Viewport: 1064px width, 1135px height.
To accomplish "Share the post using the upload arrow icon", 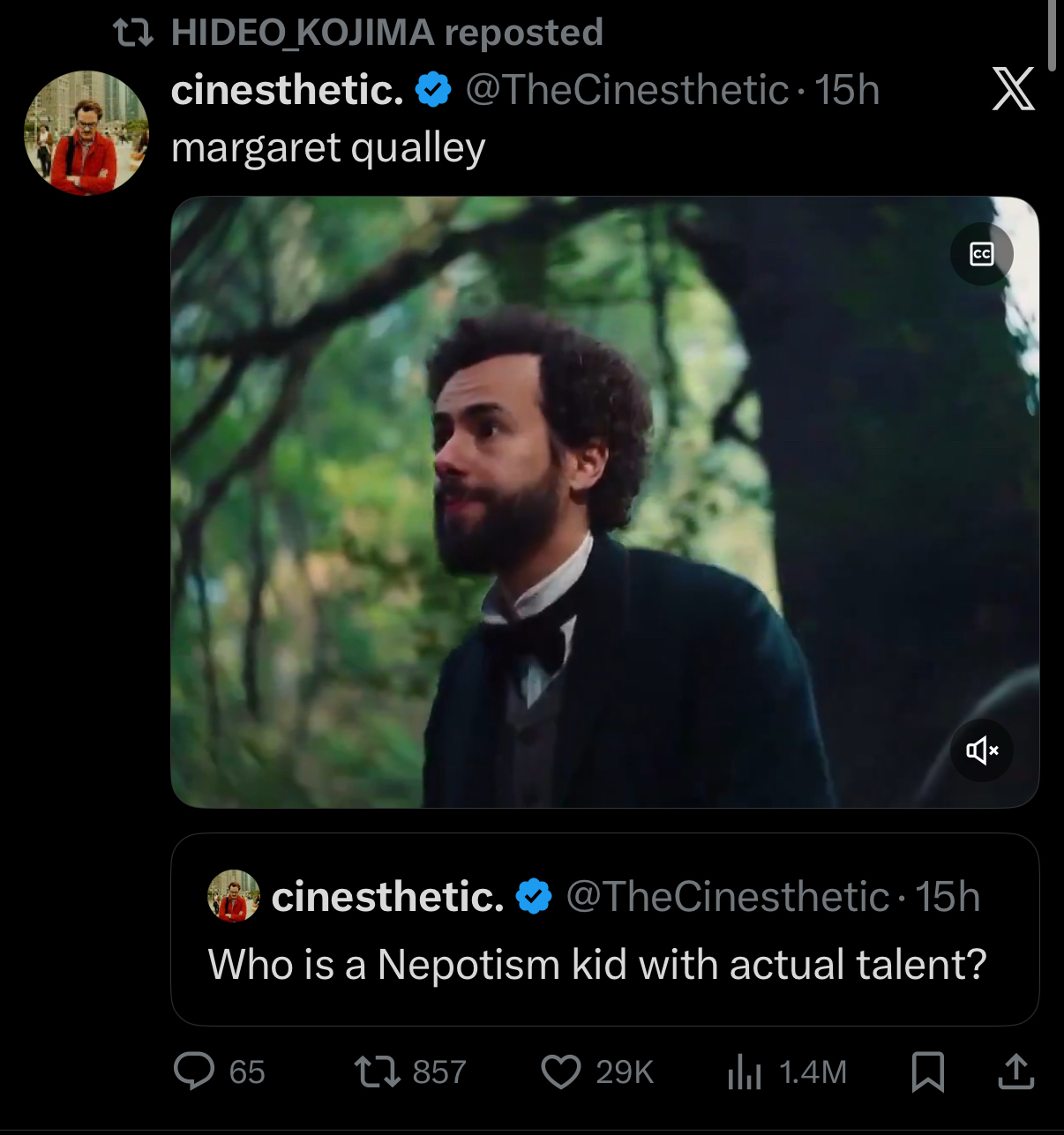I will [x=1015, y=1072].
